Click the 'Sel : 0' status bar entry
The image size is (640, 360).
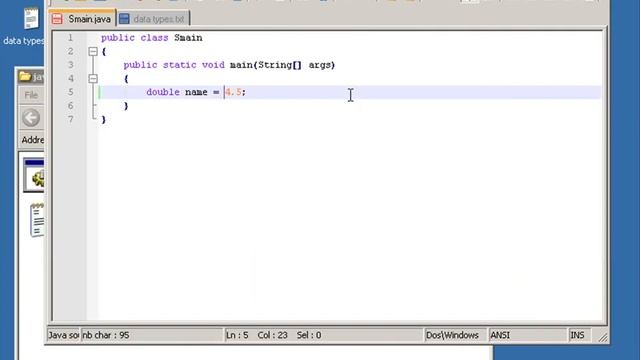(x=309, y=335)
